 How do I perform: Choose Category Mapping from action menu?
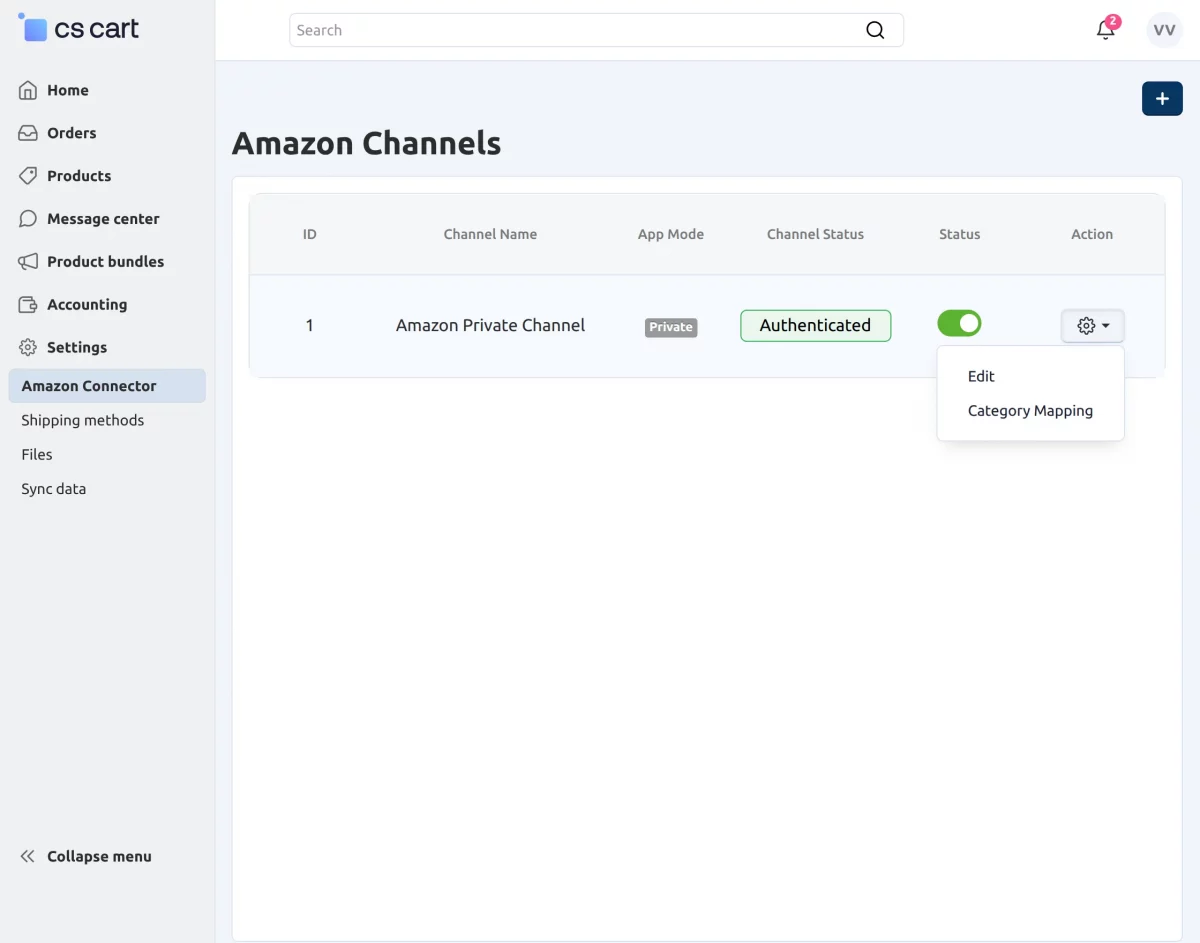pos(1031,411)
